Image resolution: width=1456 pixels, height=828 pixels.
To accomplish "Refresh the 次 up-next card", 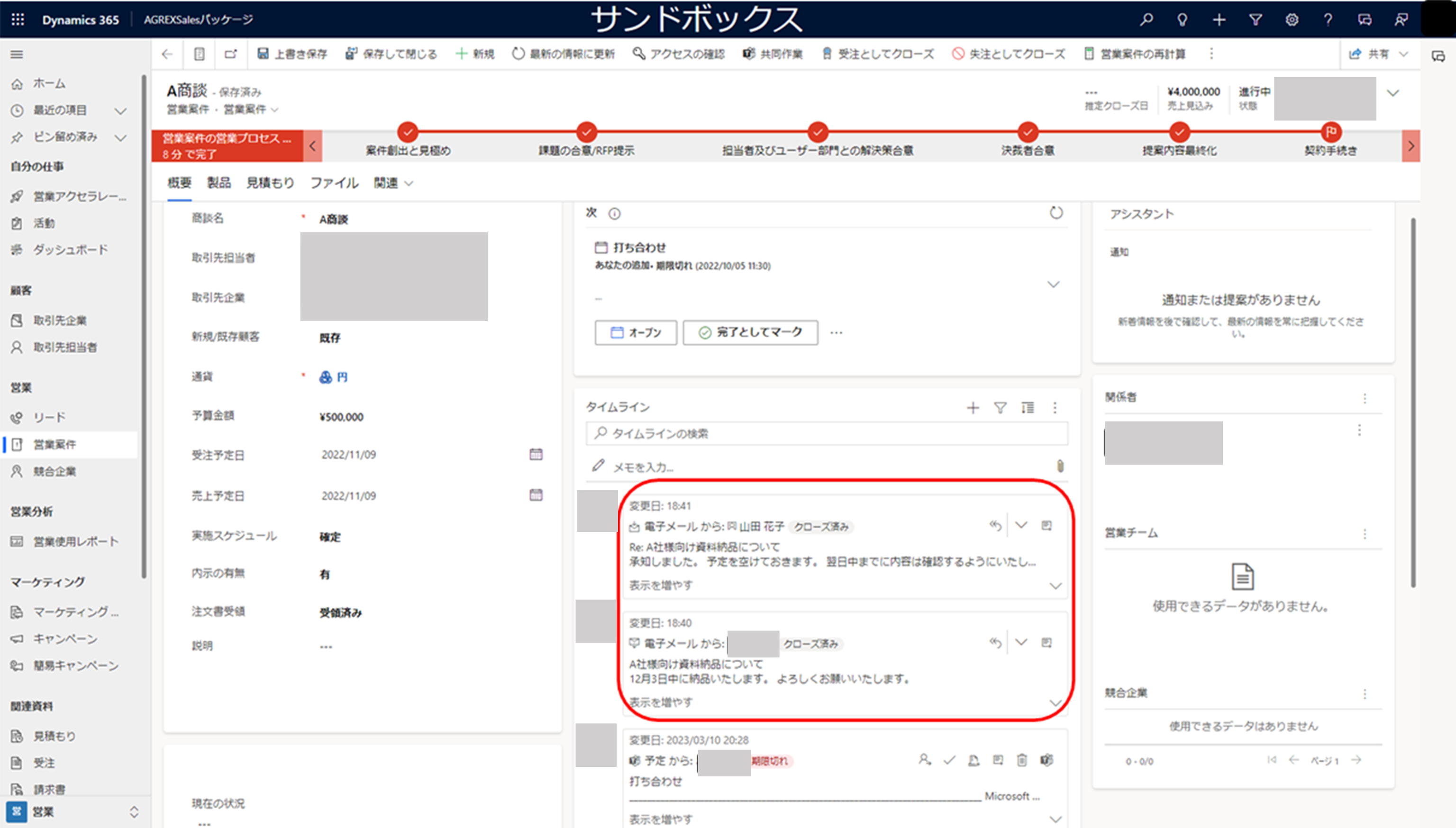I will (x=1056, y=213).
